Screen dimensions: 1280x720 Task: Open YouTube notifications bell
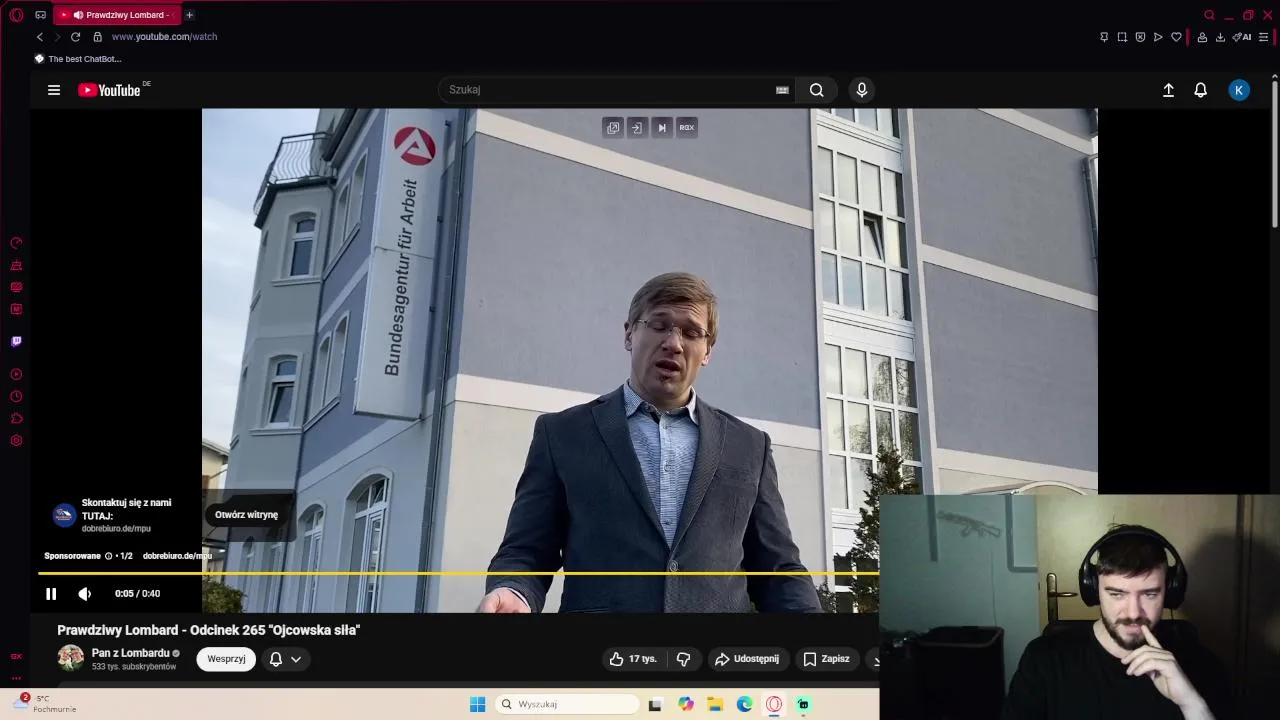tap(1201, 90)
